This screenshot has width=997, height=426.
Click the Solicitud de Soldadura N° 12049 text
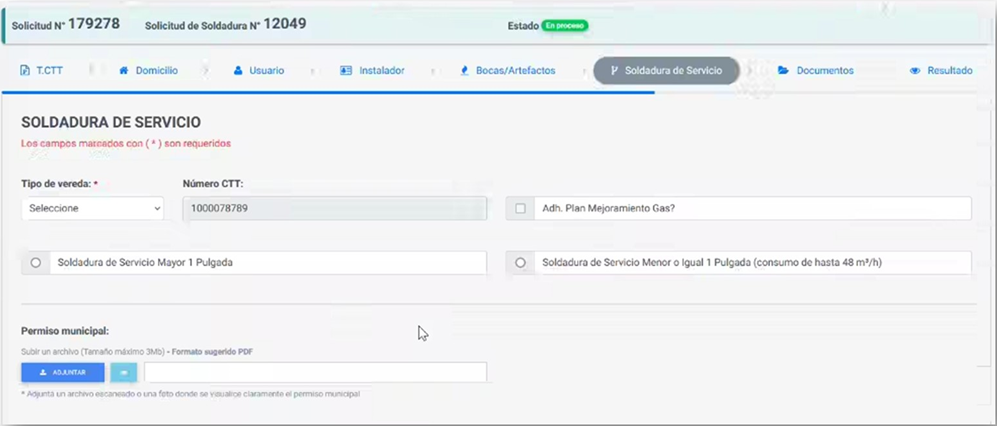(226, 24)
